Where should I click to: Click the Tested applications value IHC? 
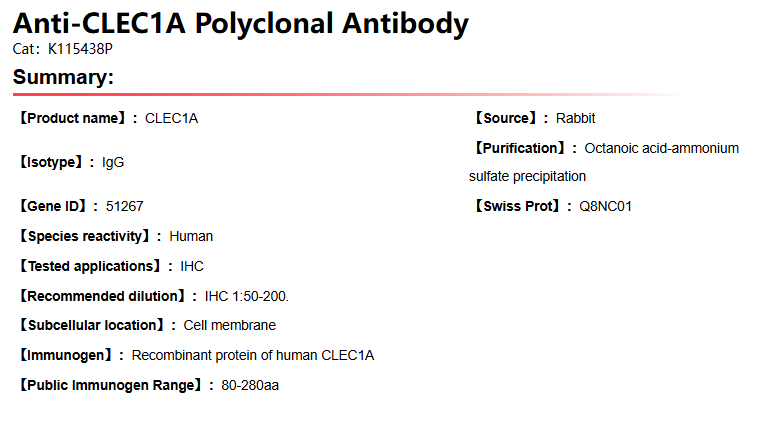pyautogui.click(x=192, y=266)
